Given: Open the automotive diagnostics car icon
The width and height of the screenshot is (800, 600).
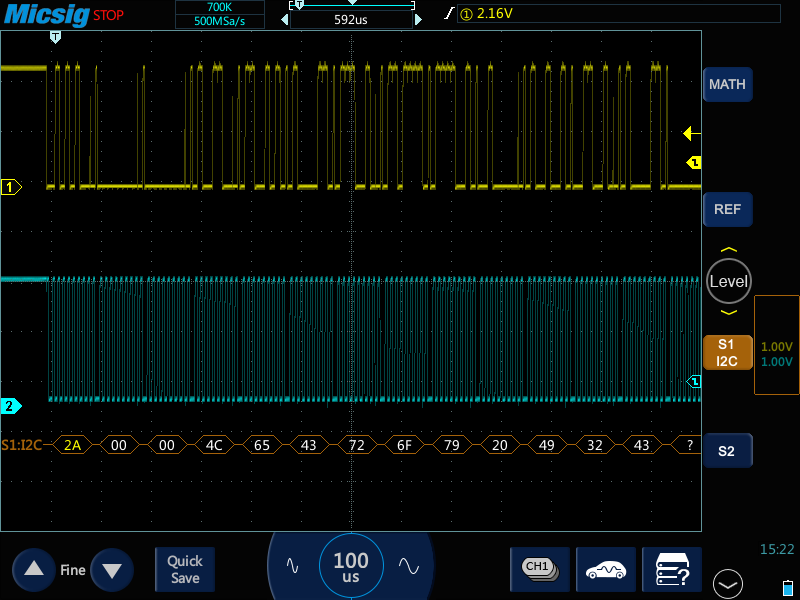Looking at the screenshot, I should pyautogui.click(x=606, y=569).
